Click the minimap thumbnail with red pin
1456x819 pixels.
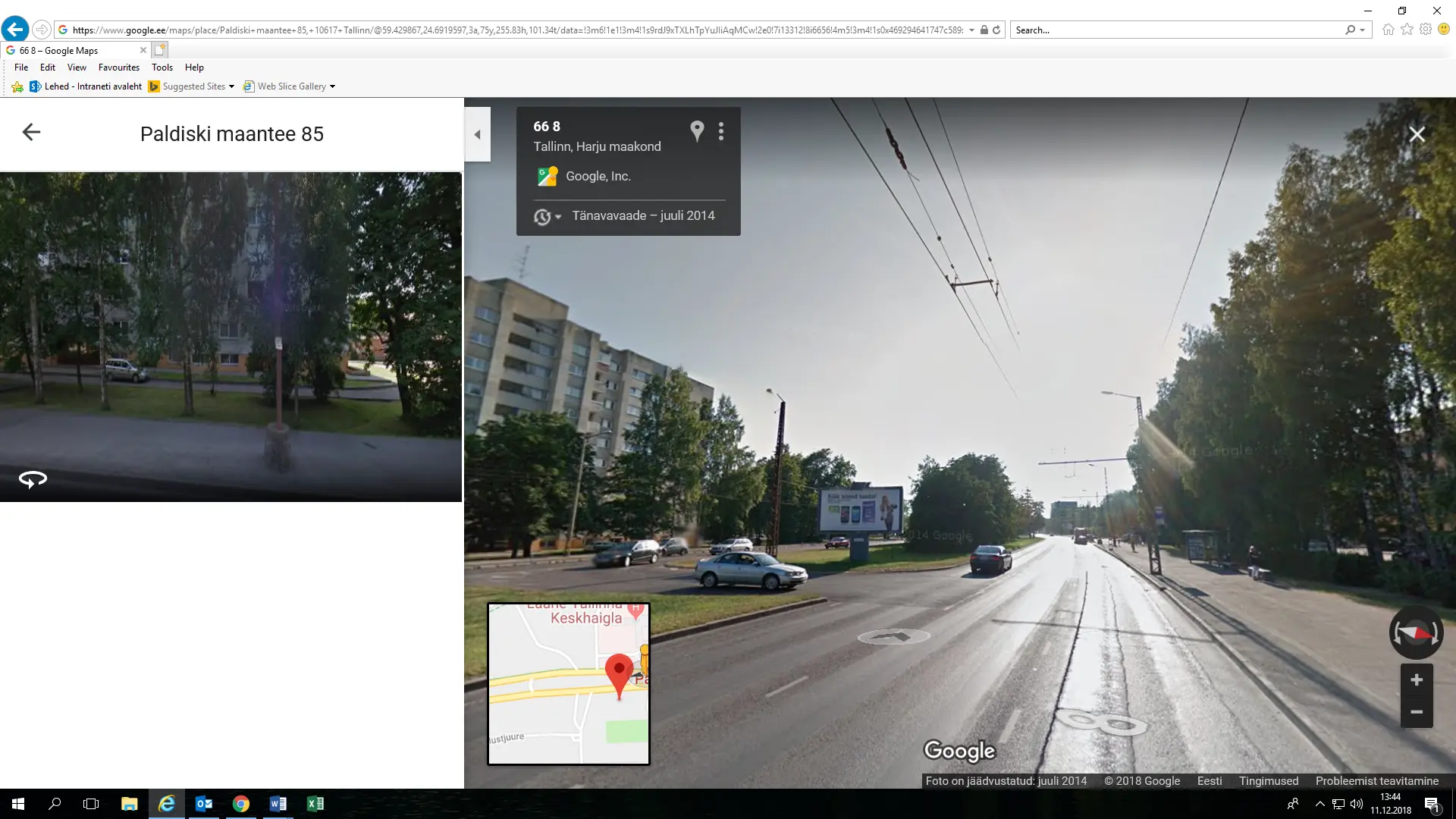point(568,683)
